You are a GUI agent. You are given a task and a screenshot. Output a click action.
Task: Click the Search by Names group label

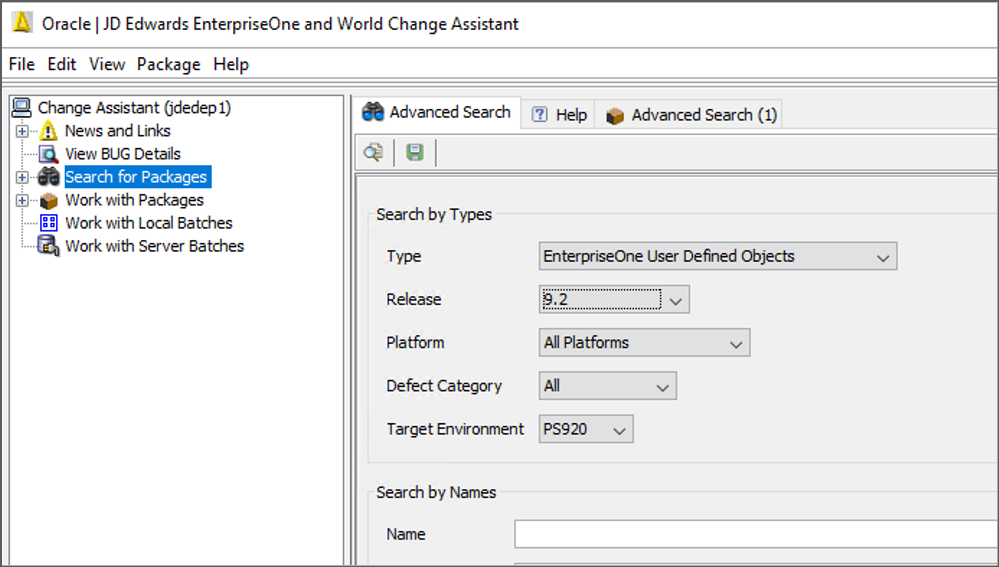pyautogui.click(x=436, y=492)
